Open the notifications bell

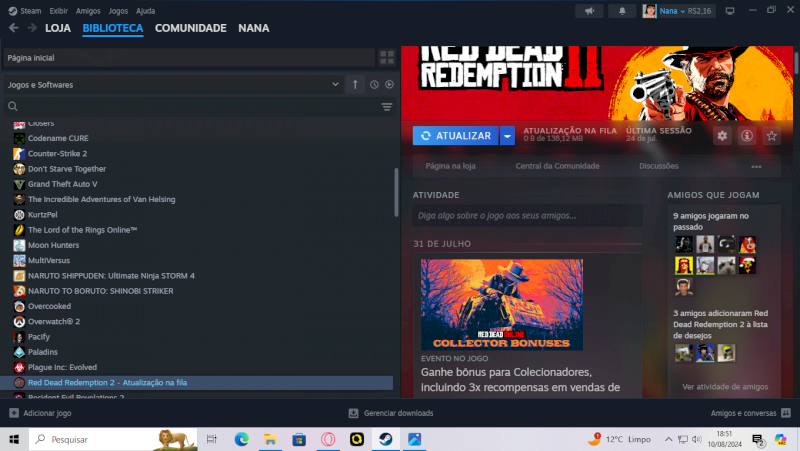pos(622,10)
